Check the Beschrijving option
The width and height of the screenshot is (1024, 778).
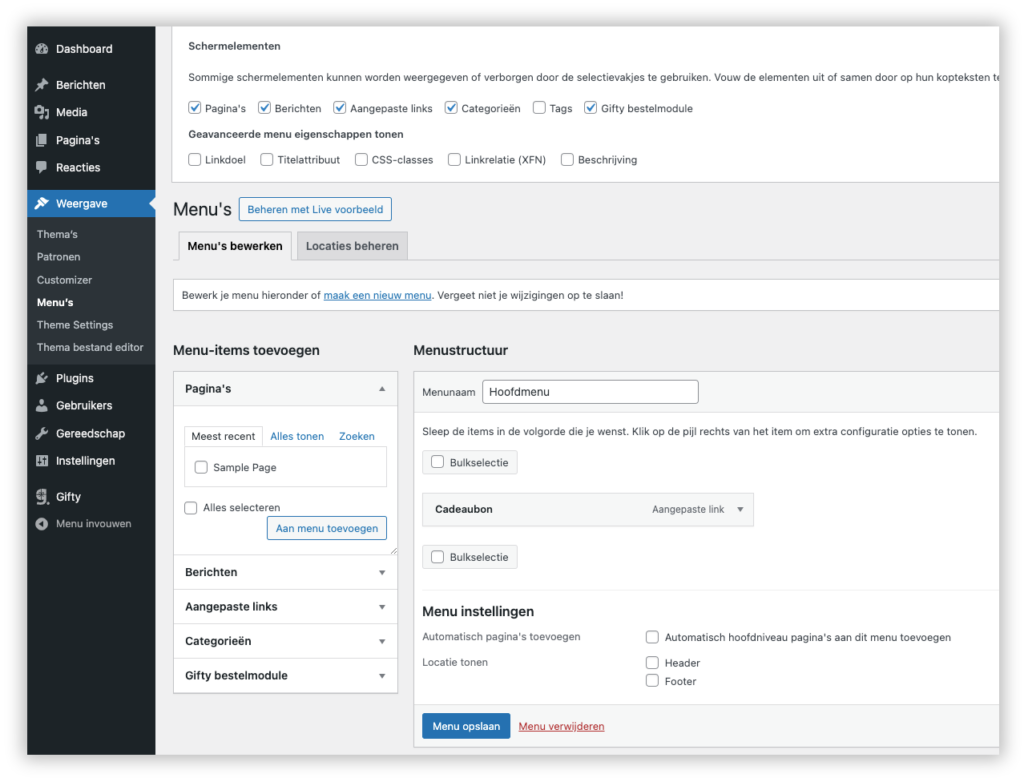coord(568,159)
